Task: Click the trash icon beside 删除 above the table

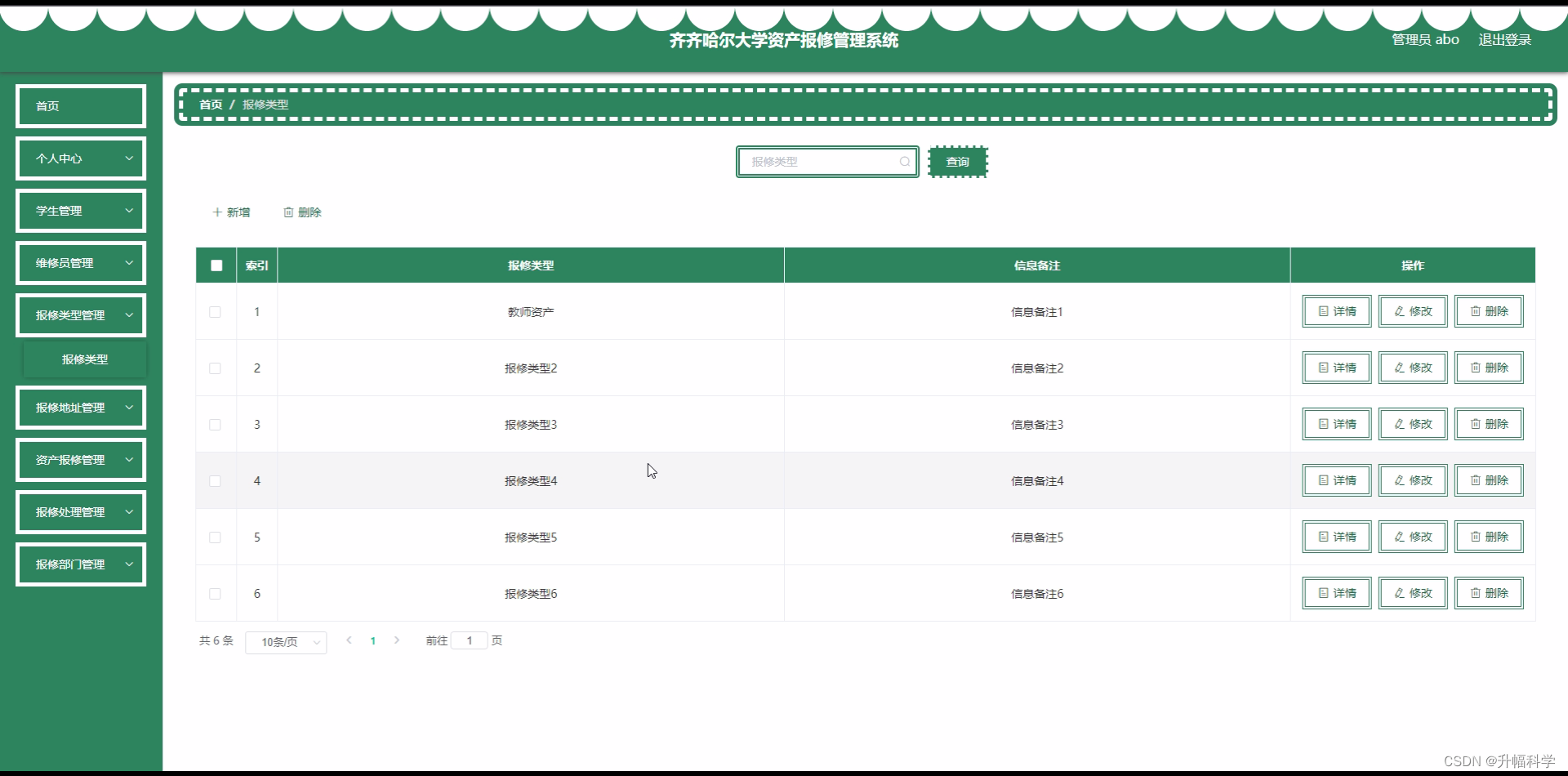Action: [x=287, y=212]
